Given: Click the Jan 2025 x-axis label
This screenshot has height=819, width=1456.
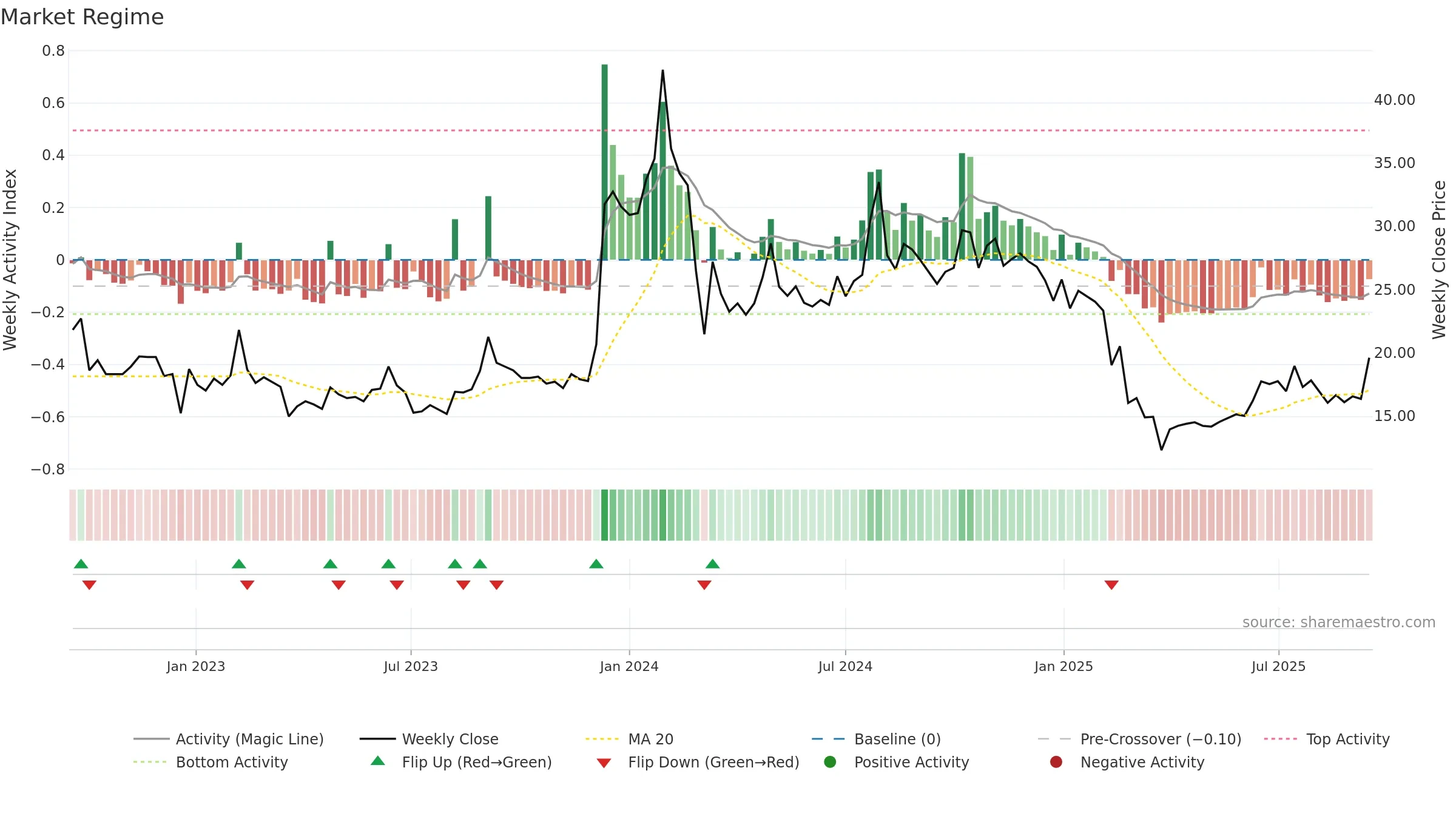Looking at the screenshot, I should coord(1063,666).
